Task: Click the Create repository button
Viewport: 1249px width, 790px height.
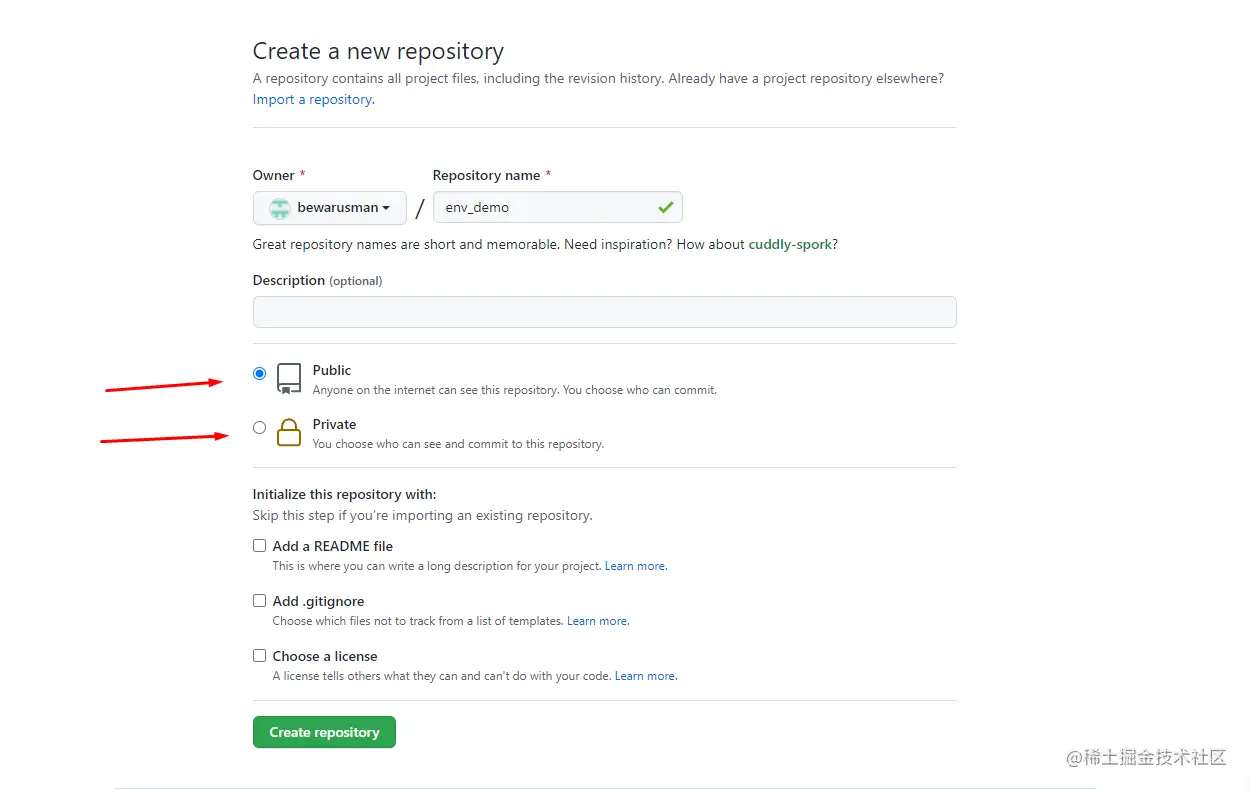Action: tap(324, 732)
